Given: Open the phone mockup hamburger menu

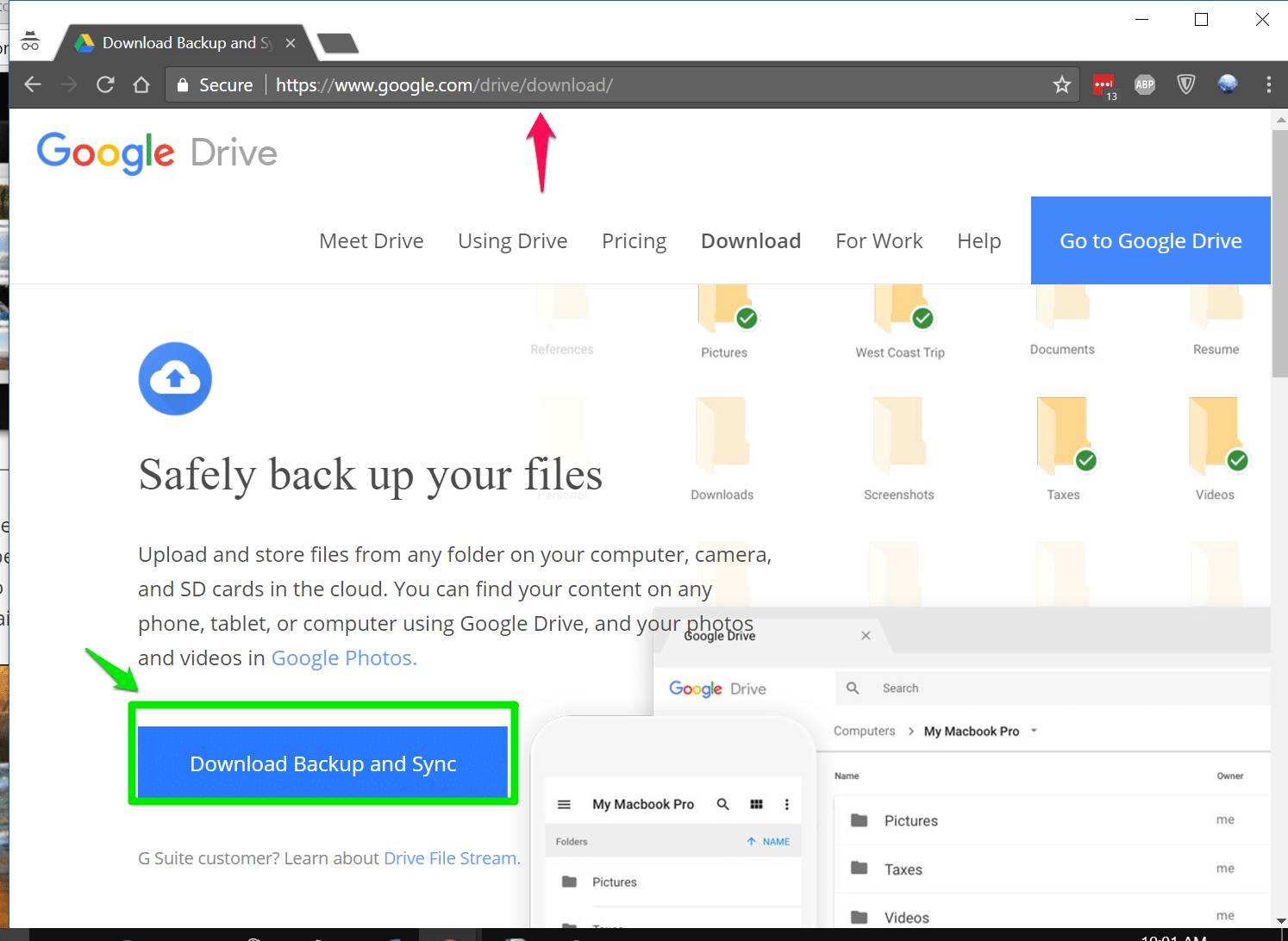Looking at the screenshot, I should pos(564,804).
